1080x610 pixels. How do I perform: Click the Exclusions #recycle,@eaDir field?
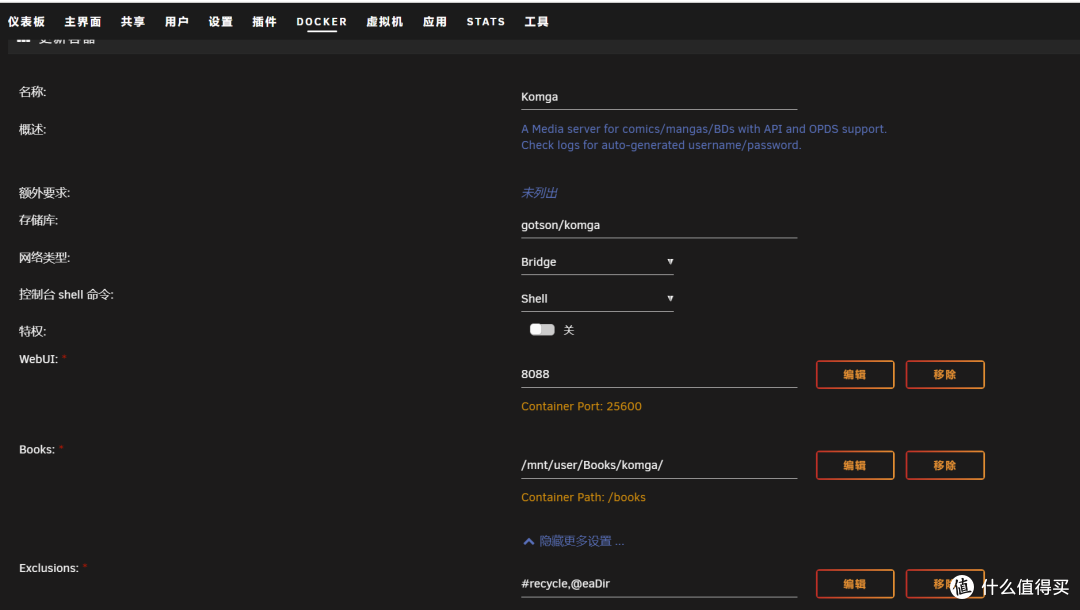coord(658,584)
